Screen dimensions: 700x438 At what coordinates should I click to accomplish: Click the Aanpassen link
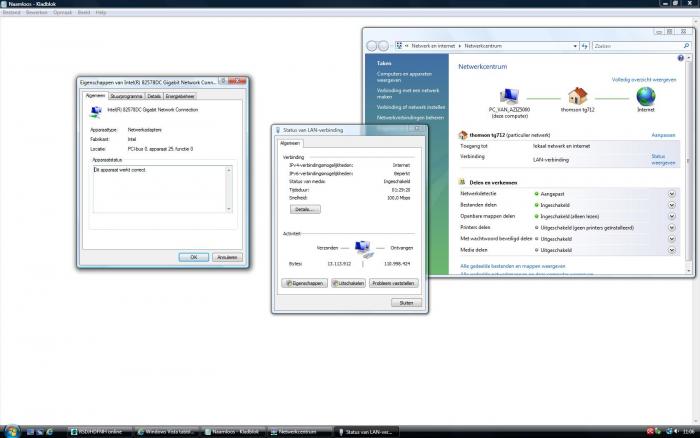663,135
